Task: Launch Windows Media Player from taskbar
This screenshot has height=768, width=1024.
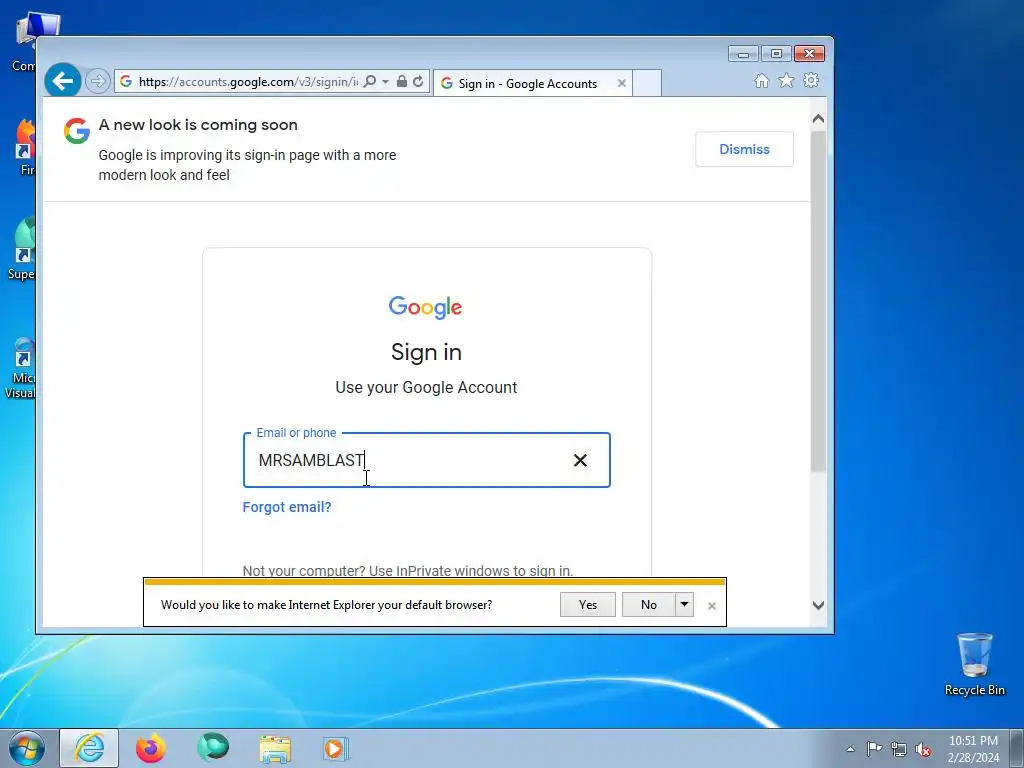Action: pyautogui.click(x=336, y=748)
